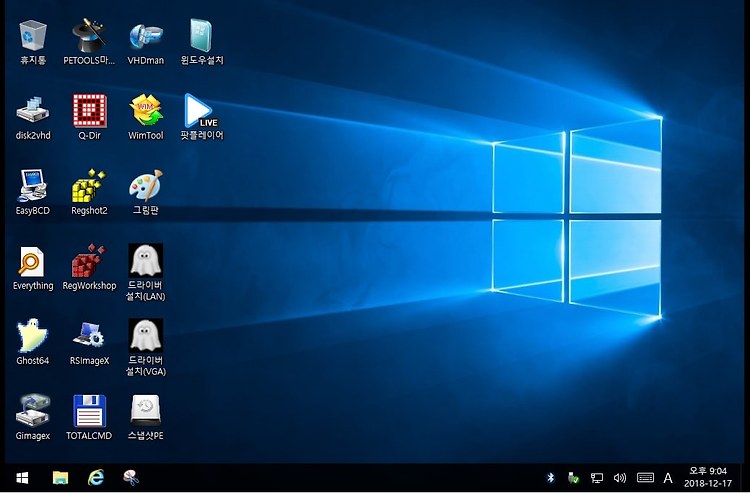Click the show desktop sliver at taskbar end
This screenshot has width=750, height=493.
point(742,478)
